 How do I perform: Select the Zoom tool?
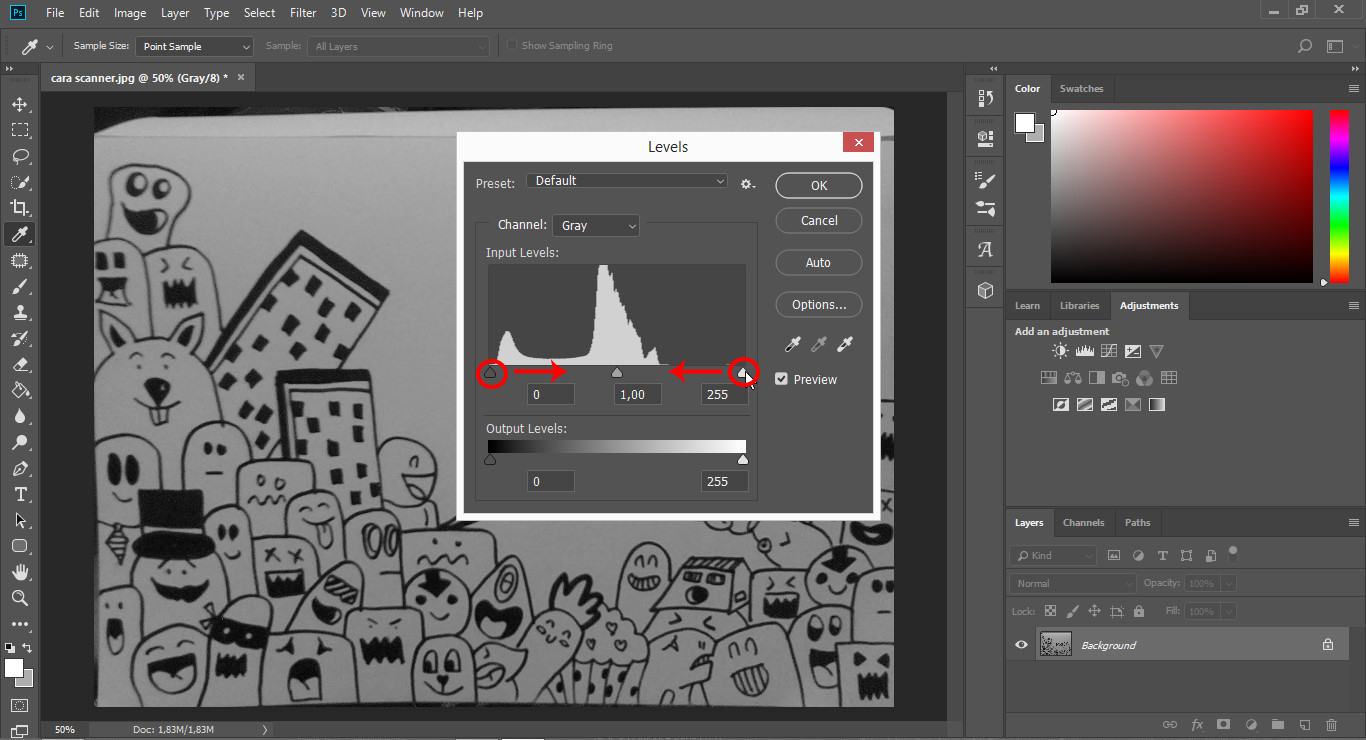(19, 598)
